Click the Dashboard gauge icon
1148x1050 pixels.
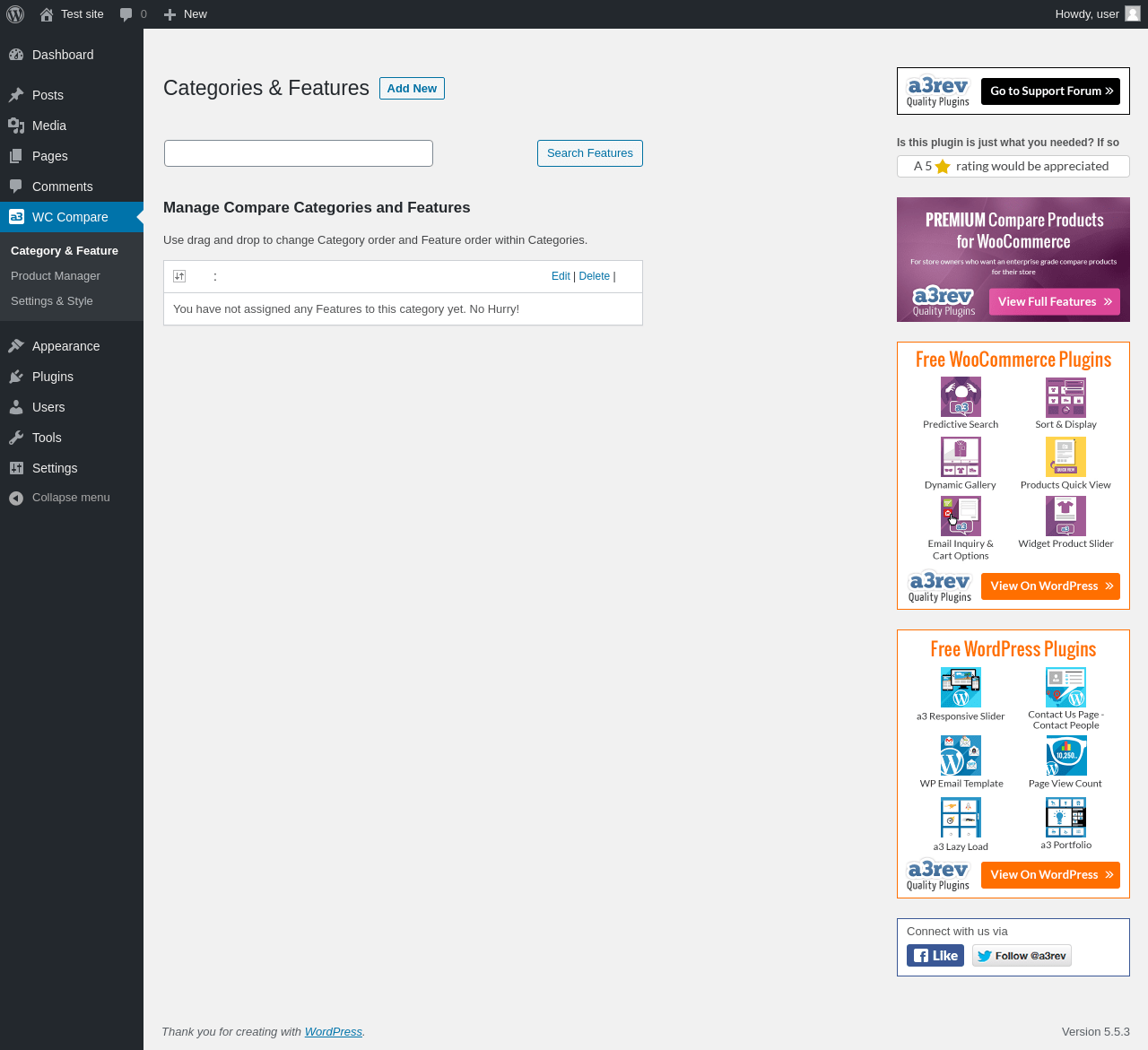[x=16, y=55]
